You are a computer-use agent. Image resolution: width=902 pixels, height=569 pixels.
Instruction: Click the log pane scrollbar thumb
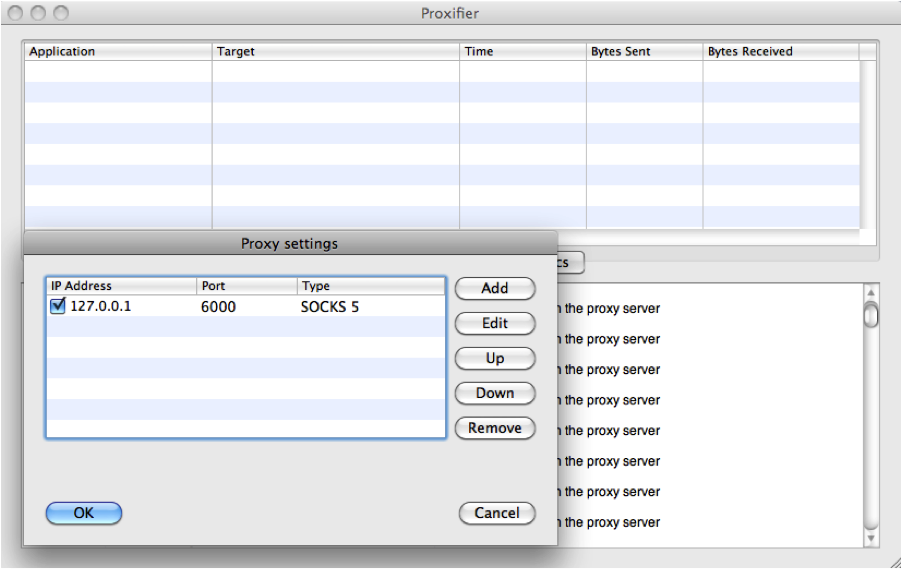[872, 315]
